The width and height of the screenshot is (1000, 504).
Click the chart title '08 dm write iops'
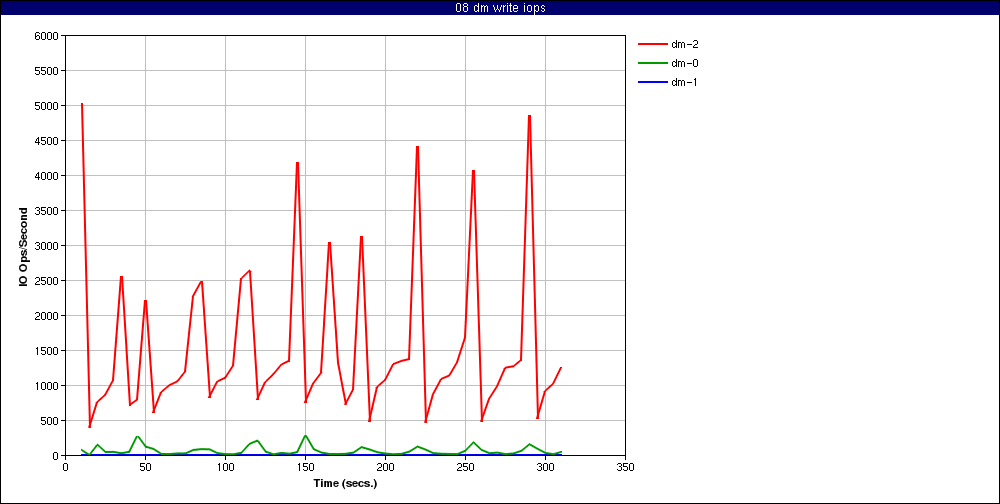tap(500, 8)
